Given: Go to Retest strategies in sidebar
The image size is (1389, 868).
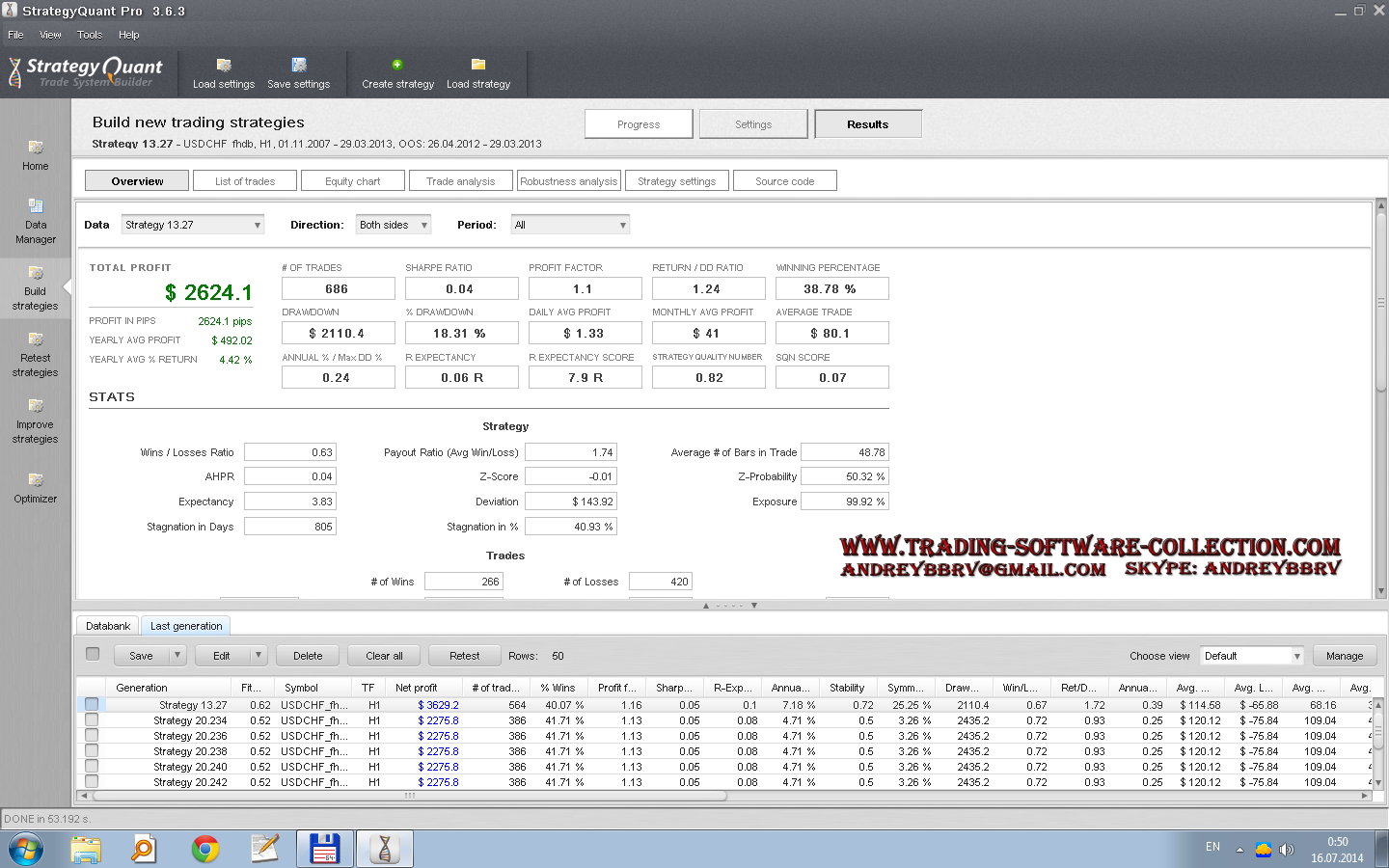Looking at the screenshot, I should [x=36, y=339].
